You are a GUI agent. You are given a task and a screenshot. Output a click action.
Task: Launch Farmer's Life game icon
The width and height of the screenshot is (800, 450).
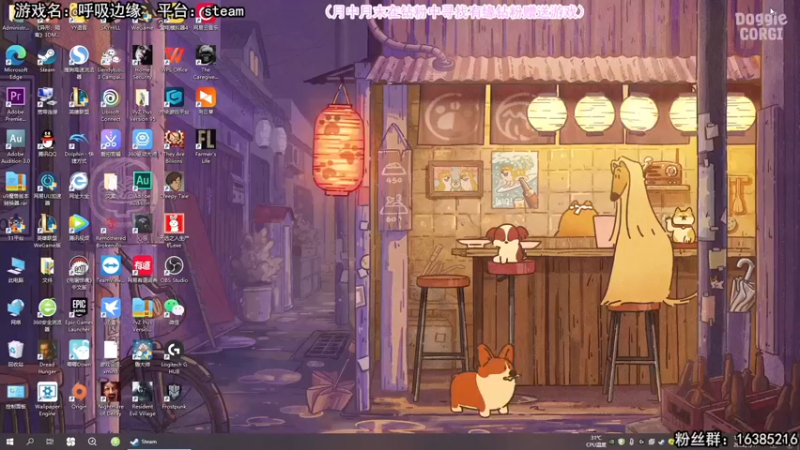pyautogui.click(x=206, y=146)
